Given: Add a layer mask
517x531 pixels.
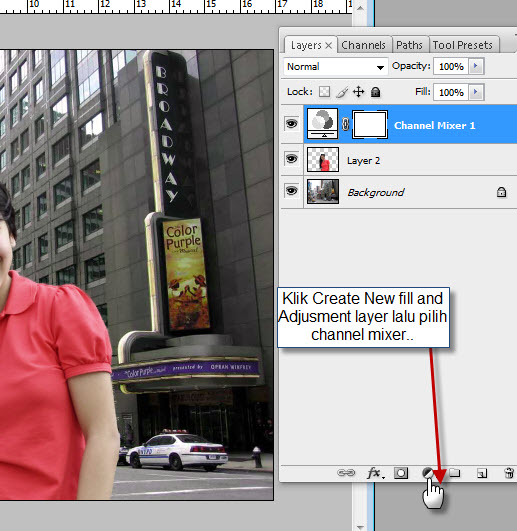Looking at the screenshot, I should pyautogui.click(x=401, y=473).
